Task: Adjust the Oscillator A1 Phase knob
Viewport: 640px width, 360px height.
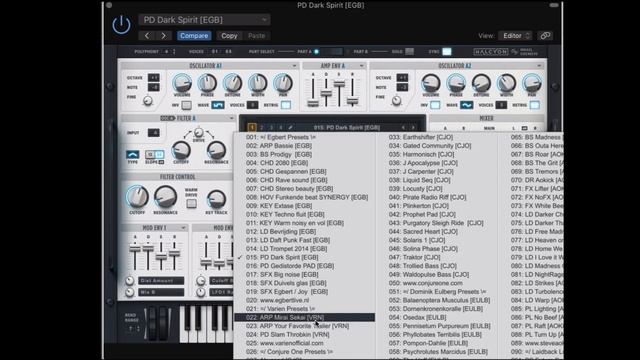Action: [x=207, y=83]
